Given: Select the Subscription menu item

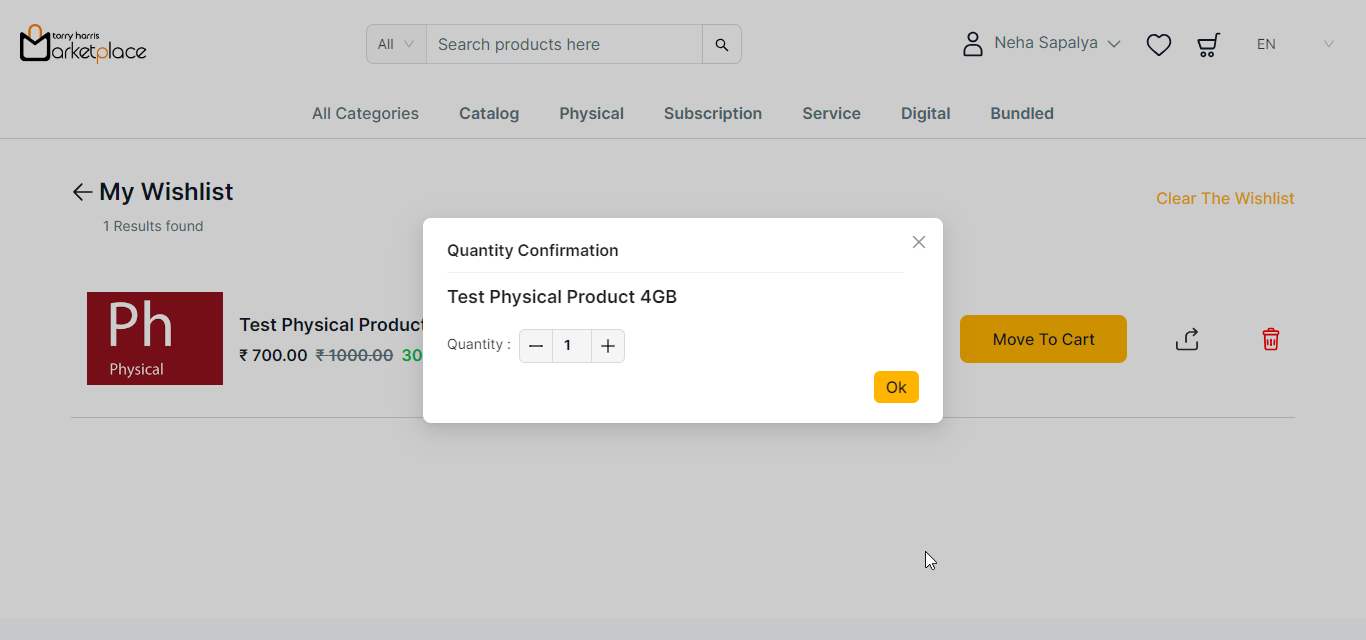Looking at the screenshot, I should 712,114.
